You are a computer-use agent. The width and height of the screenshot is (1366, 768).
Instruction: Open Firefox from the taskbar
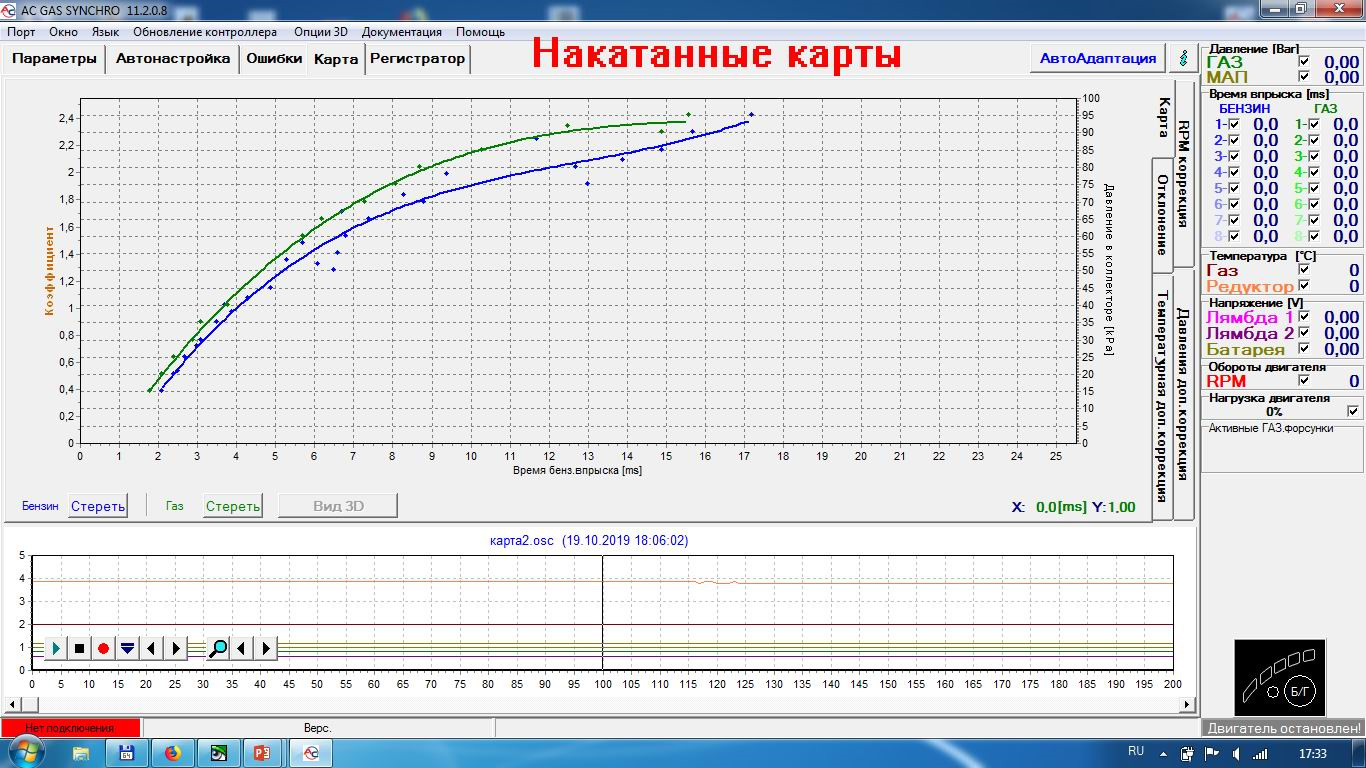click(173, 753)
